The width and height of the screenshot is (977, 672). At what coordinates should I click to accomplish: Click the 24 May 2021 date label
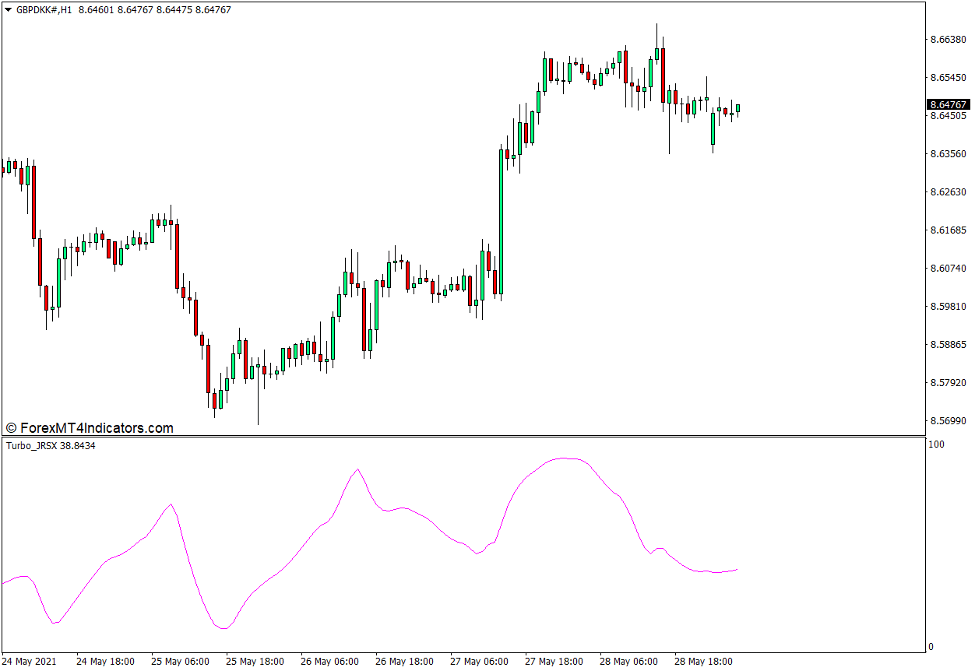tap(32, 662)
